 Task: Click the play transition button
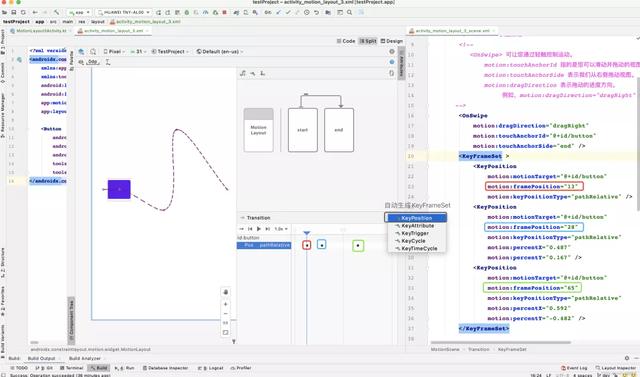click(259, 229)
